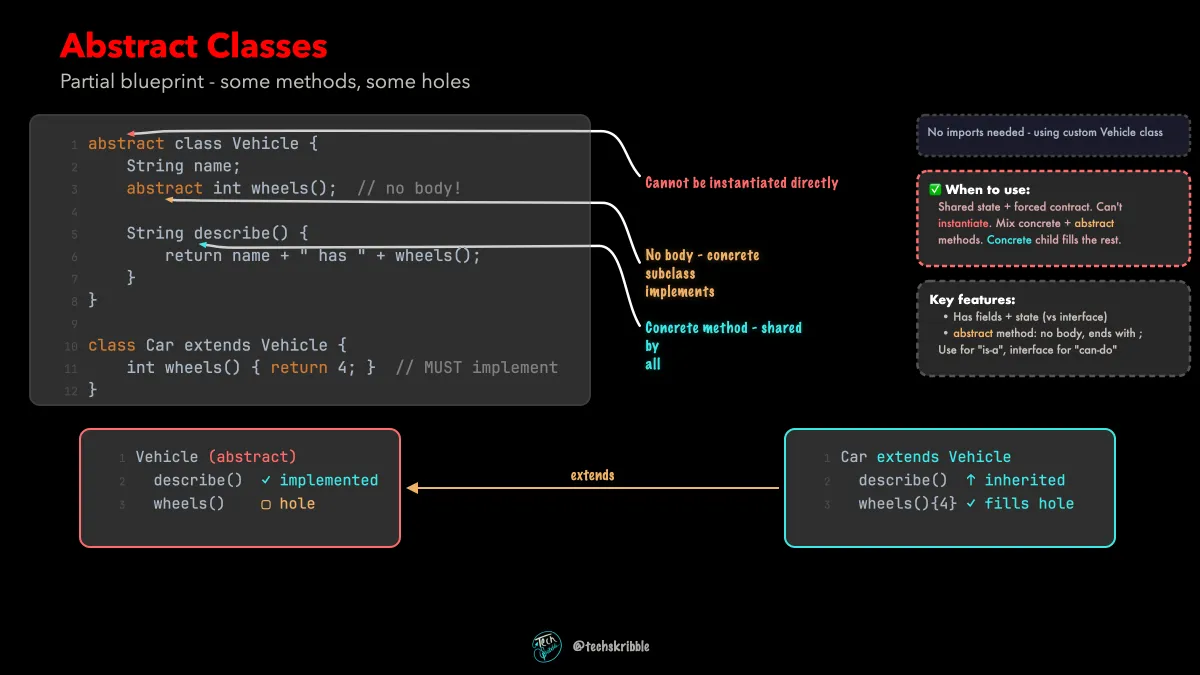Click the return statement with name + " has "

coord(323,256)
